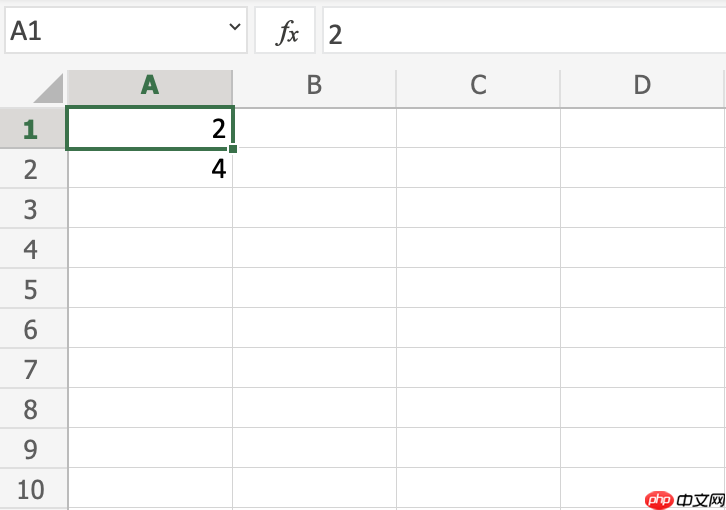The height and width of the screenshot is (510, 726).
Task: Click cell A2 containing 4
Action: point(150,169)
